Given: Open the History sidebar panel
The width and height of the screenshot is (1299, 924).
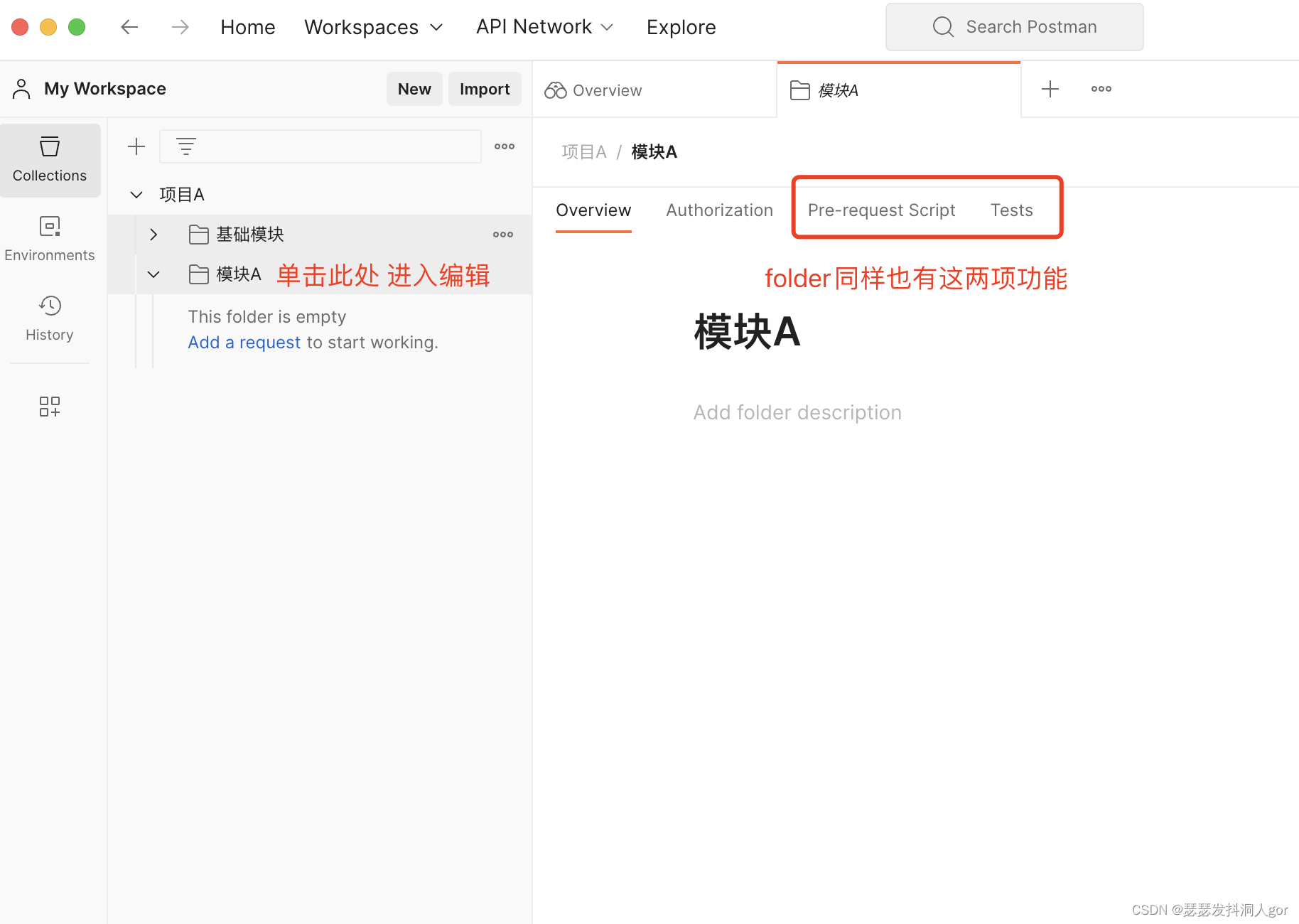Looking at the screenshot, I should tap(50, 318).
